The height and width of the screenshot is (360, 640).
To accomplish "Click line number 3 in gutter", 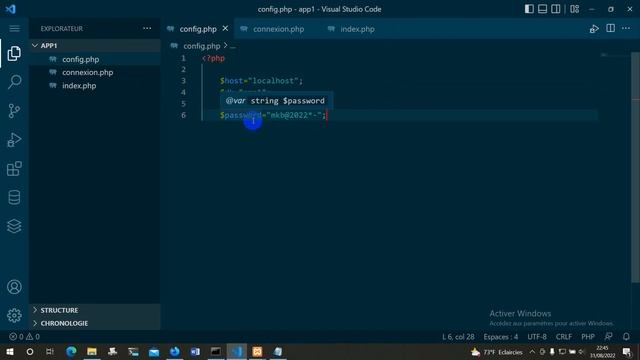I will (x=183, y=81).
